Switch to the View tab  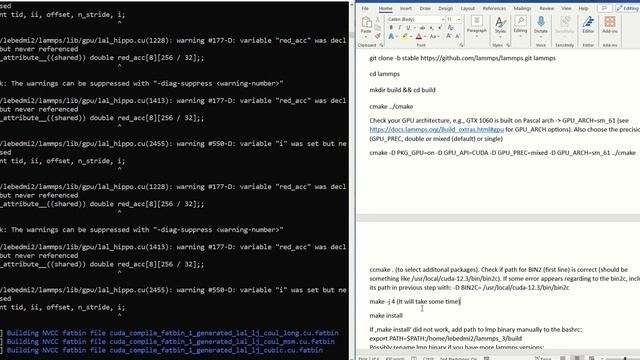[566, 8]
